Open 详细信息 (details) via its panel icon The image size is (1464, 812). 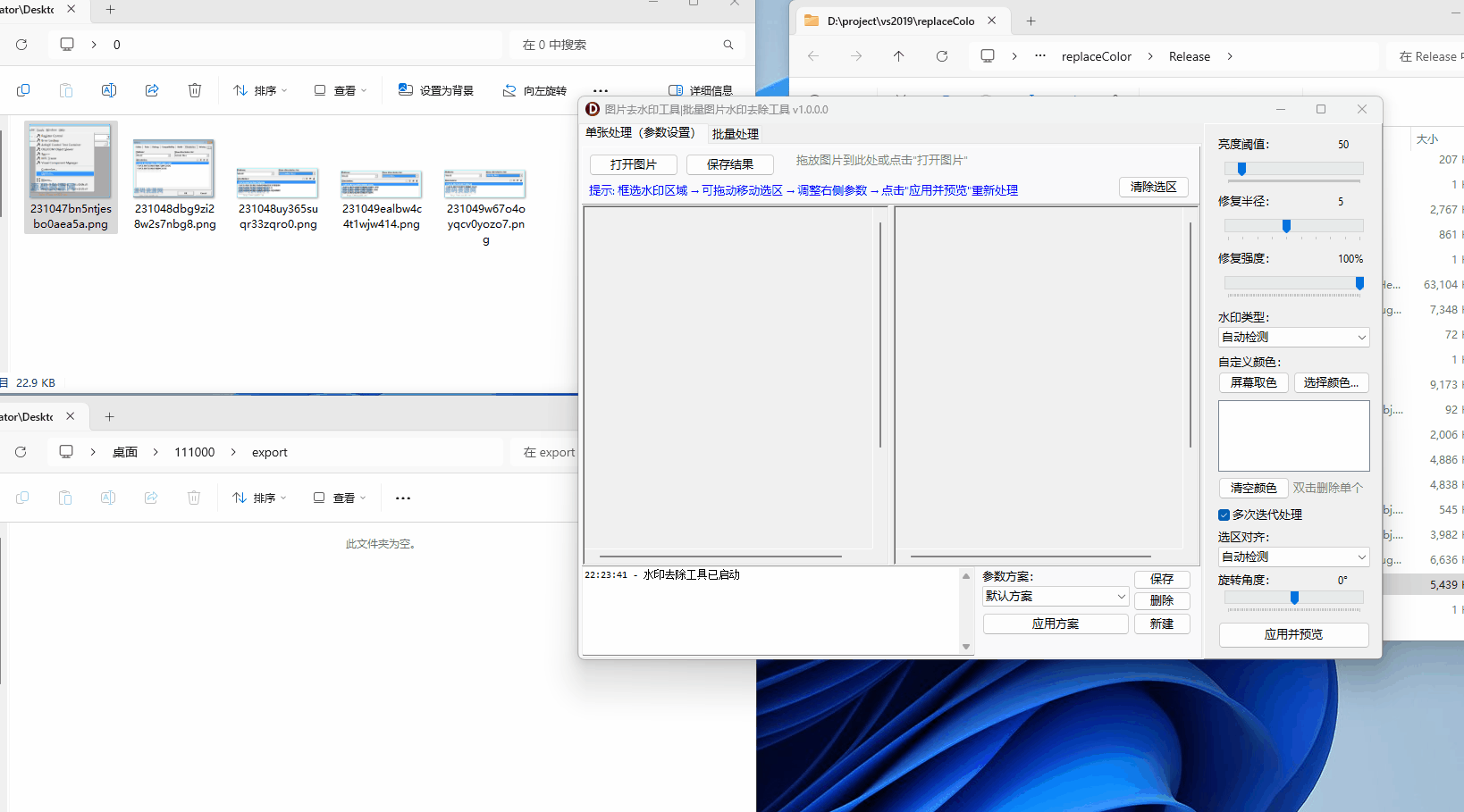[677, 89]
